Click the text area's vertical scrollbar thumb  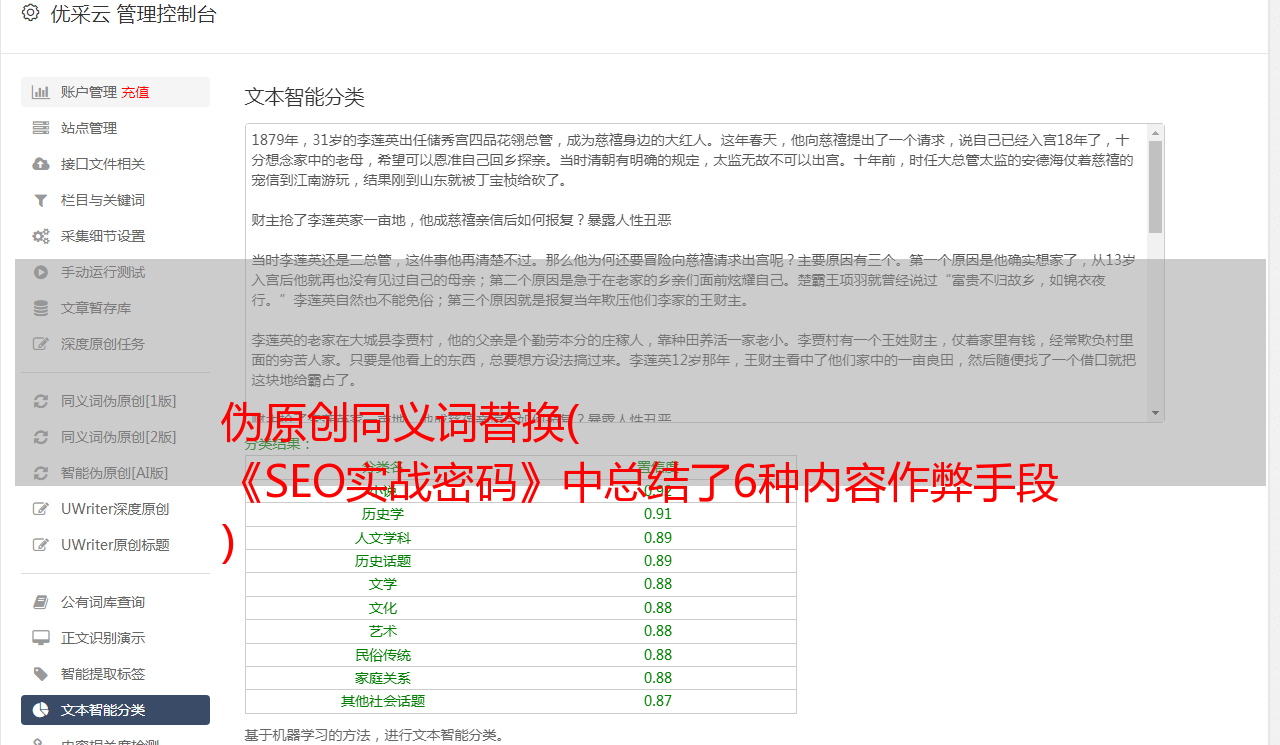click(1156, 186)
